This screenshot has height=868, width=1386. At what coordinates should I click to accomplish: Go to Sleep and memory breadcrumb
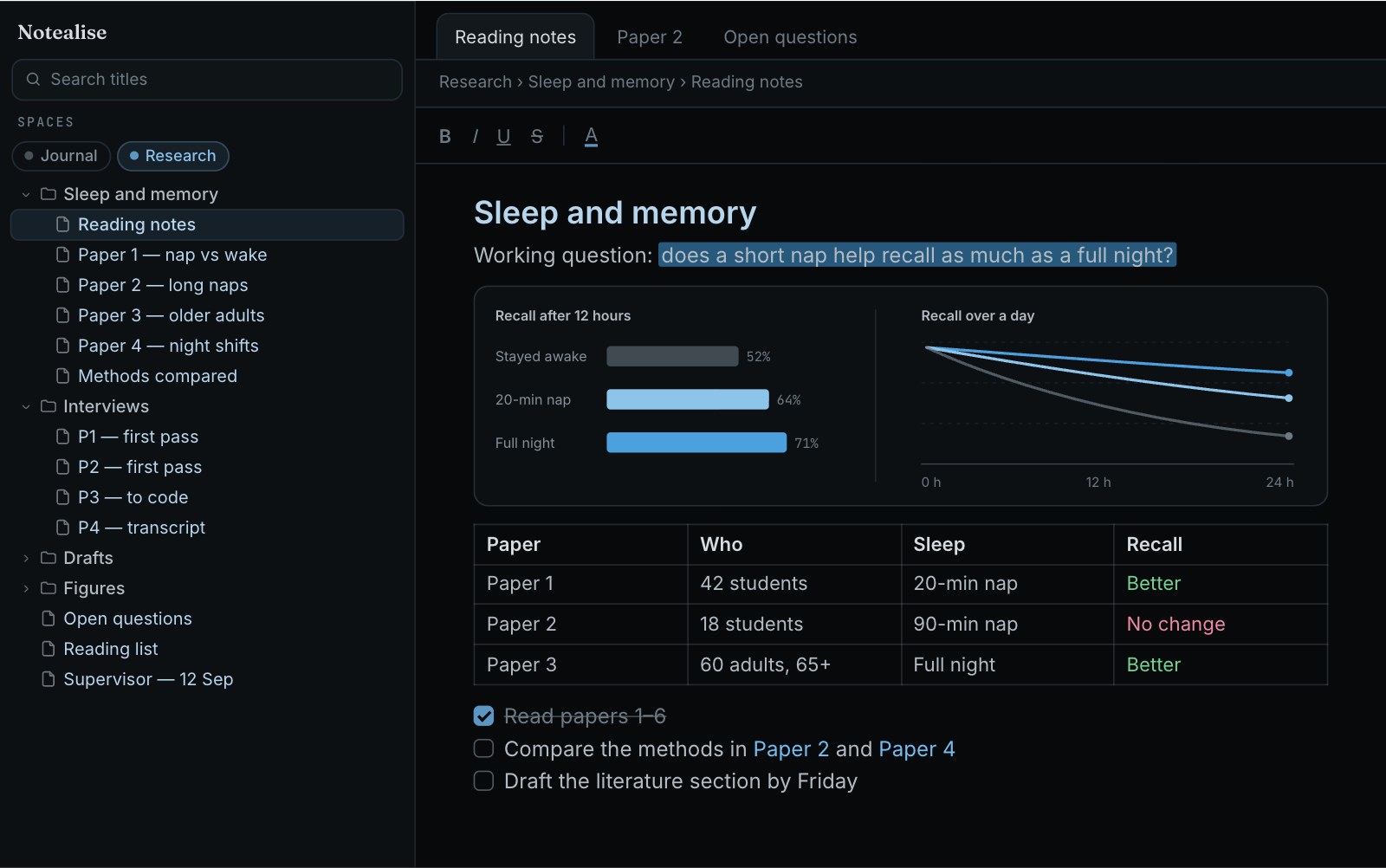pyautogui.click(x=601, y=81)
